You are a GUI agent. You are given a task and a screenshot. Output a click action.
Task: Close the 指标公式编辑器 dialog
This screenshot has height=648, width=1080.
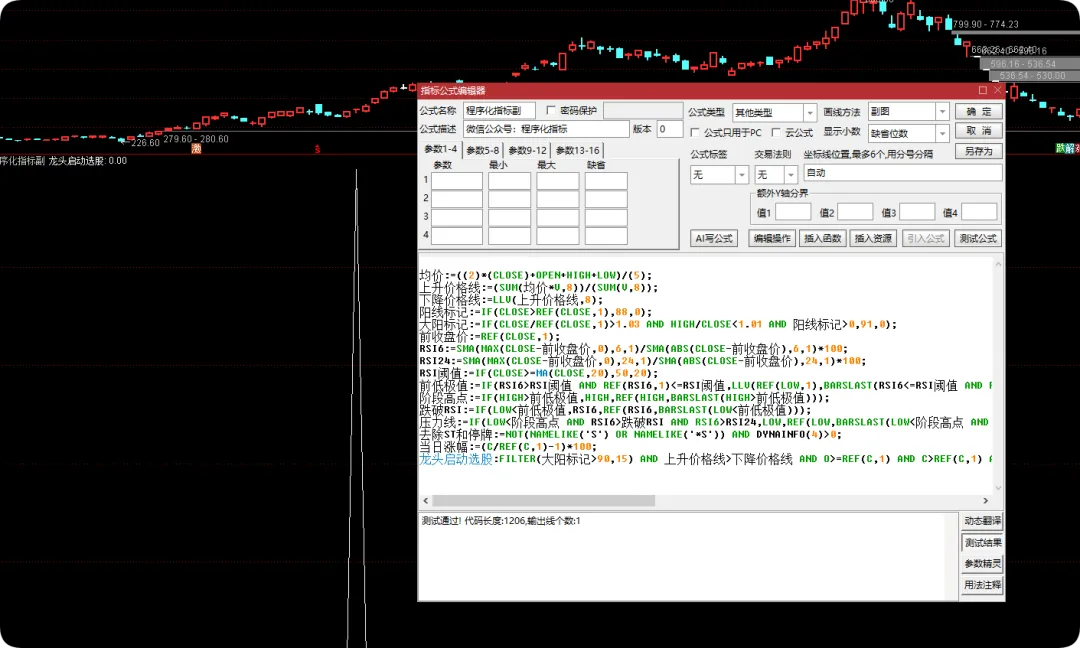(x=997, y=90)
